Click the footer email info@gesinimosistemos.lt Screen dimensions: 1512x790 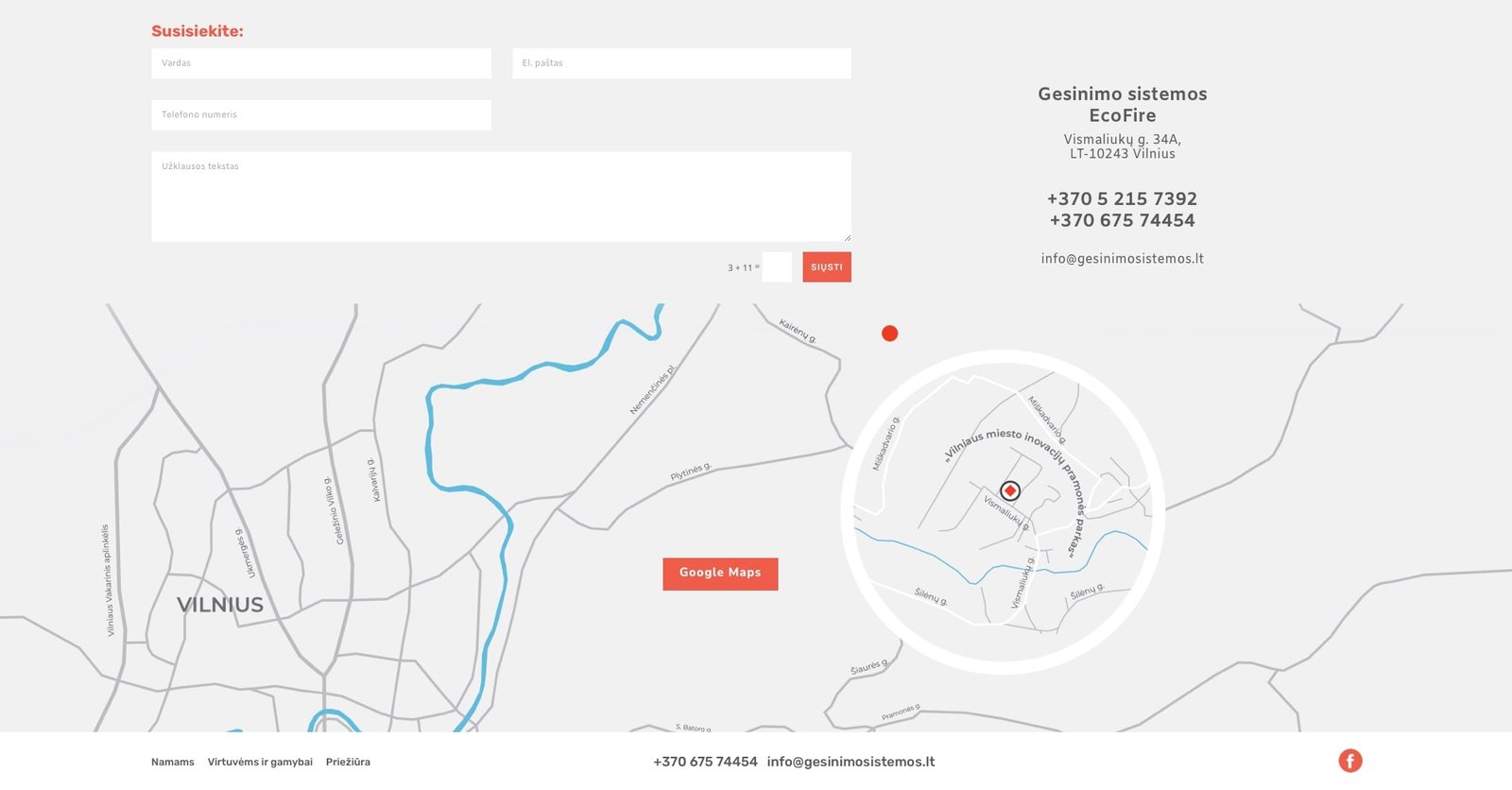[x=850, y=762]
